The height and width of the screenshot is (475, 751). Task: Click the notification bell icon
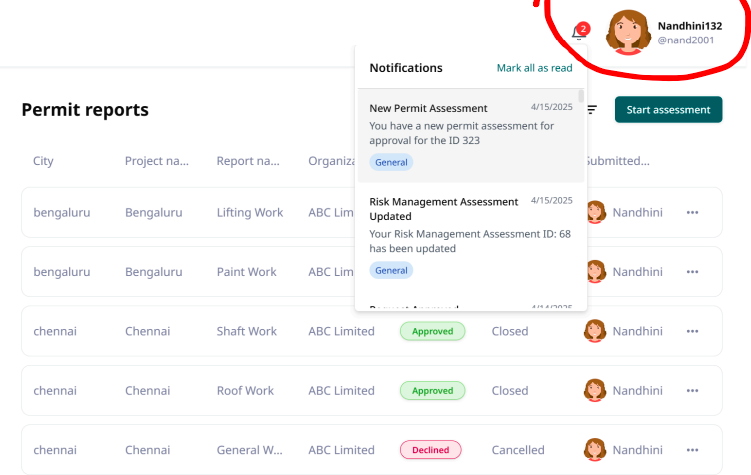[577, 33]
